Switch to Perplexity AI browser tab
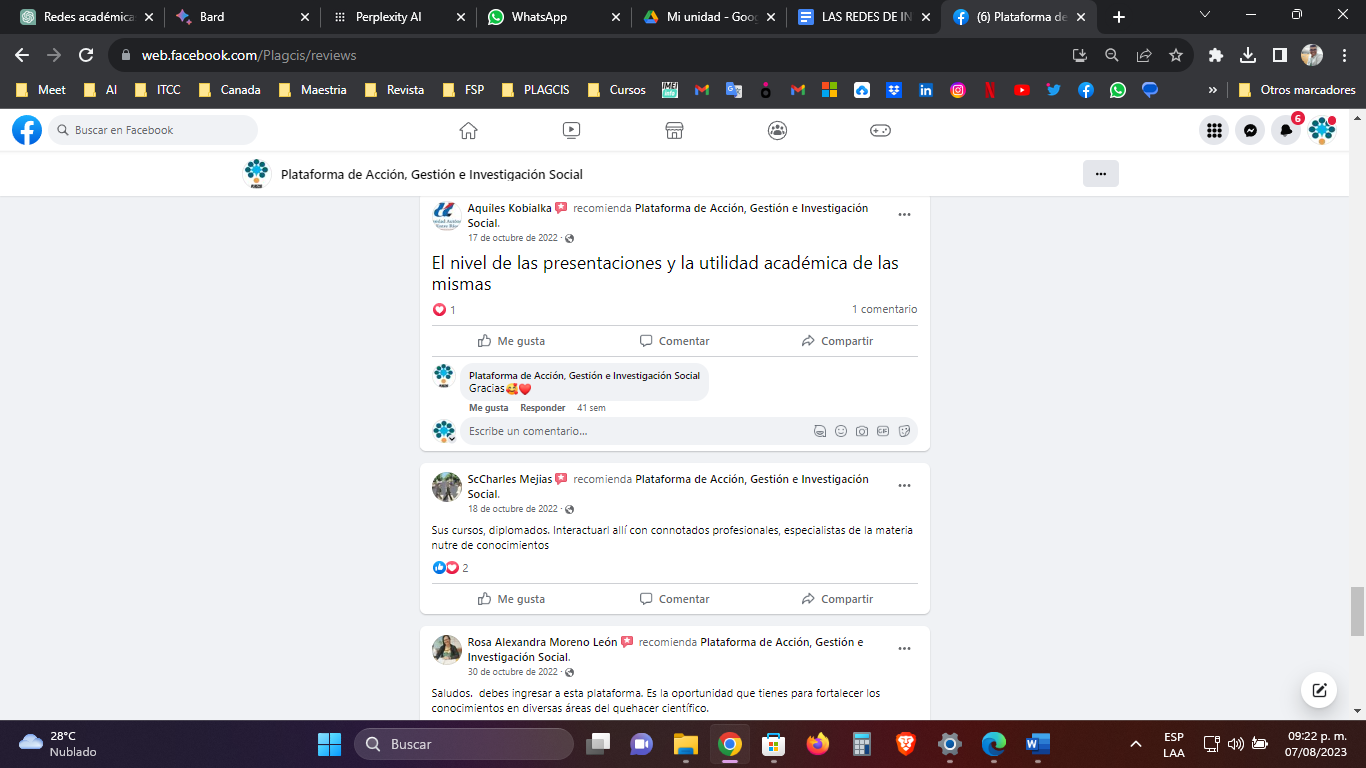 pyautogui.click(x=399, y=17)
